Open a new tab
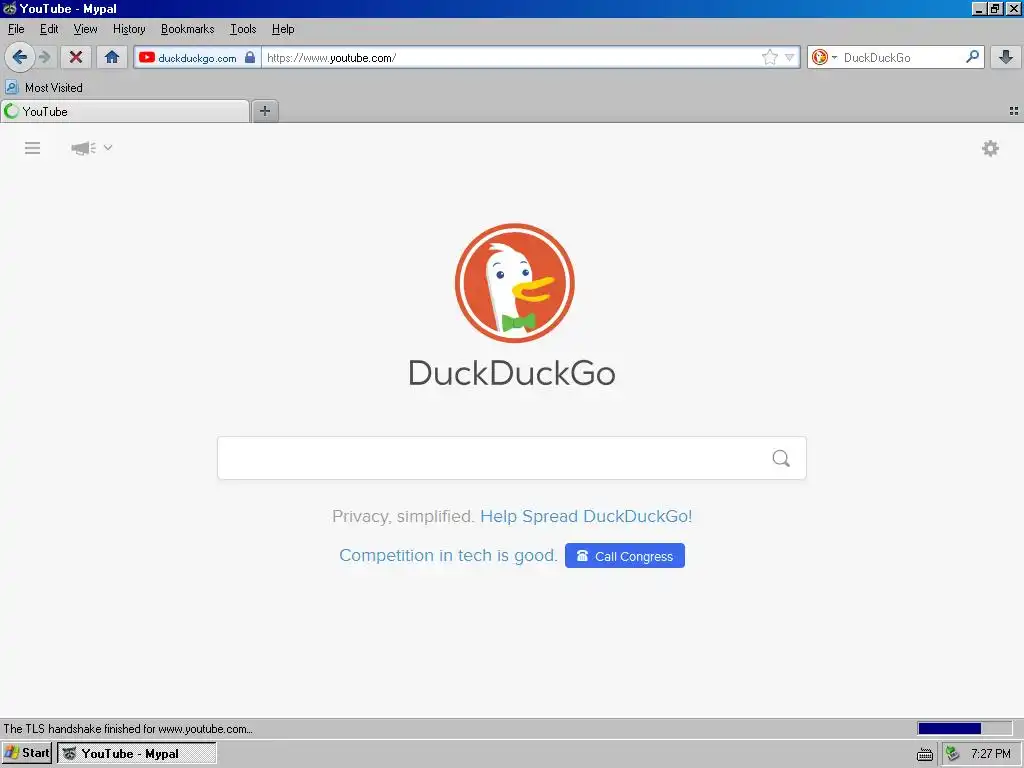Screen dimensions: 1024x768 point(264,111)
